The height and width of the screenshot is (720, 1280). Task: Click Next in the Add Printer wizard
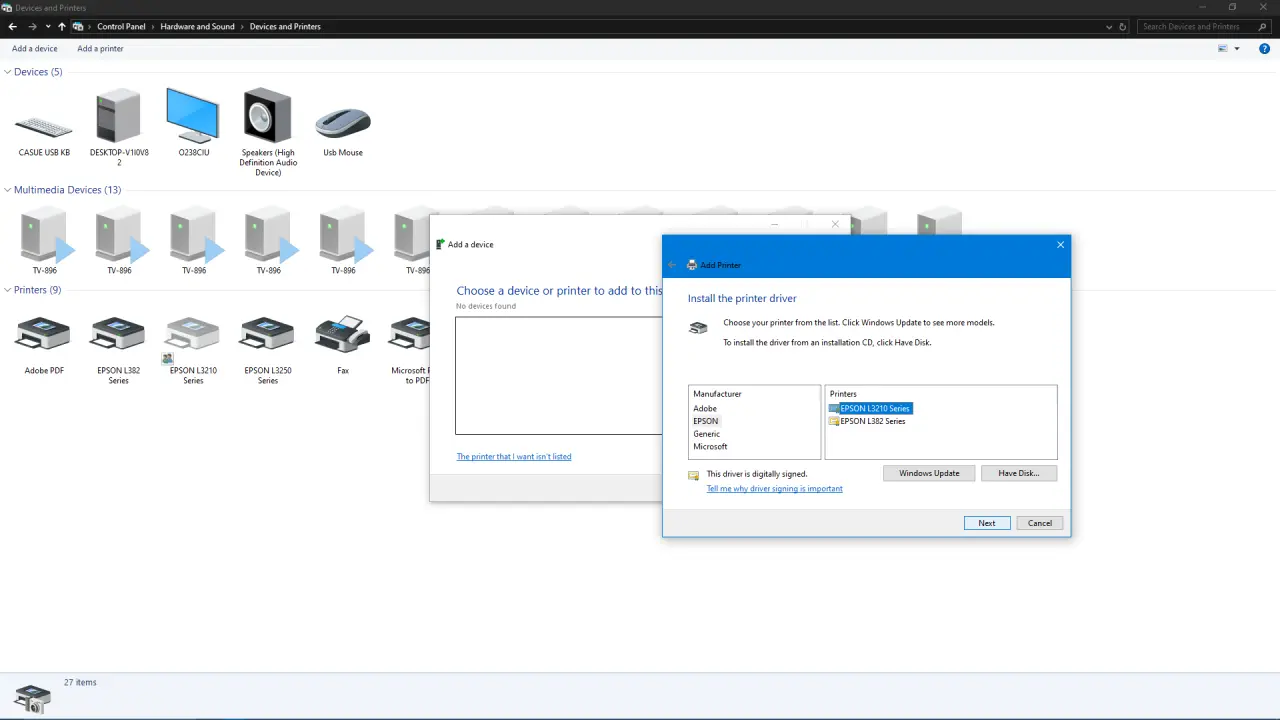[x=987, y=523]
